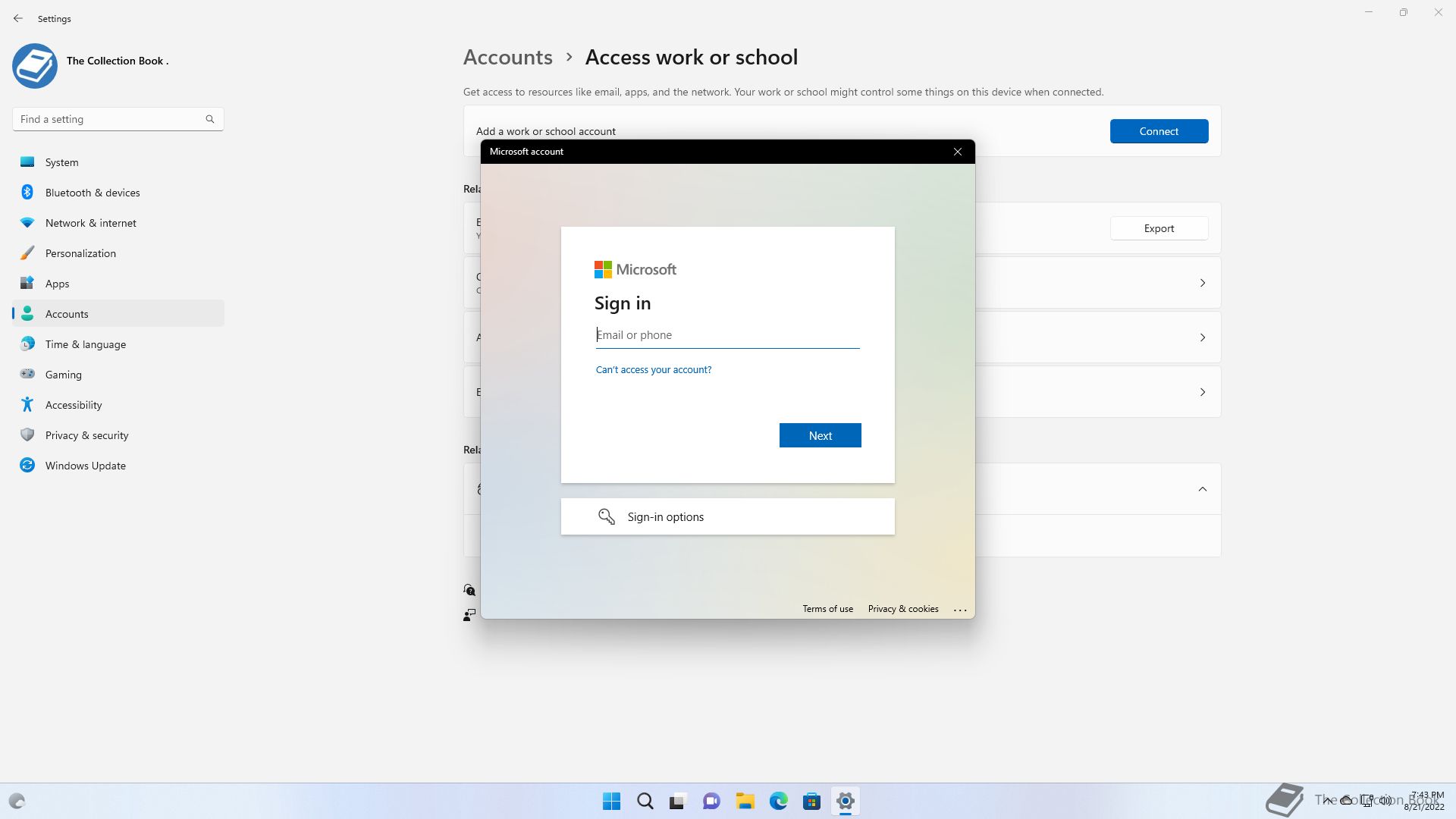Open System settings from the sidebar
Screen dimensions: 1456x819
118,162
